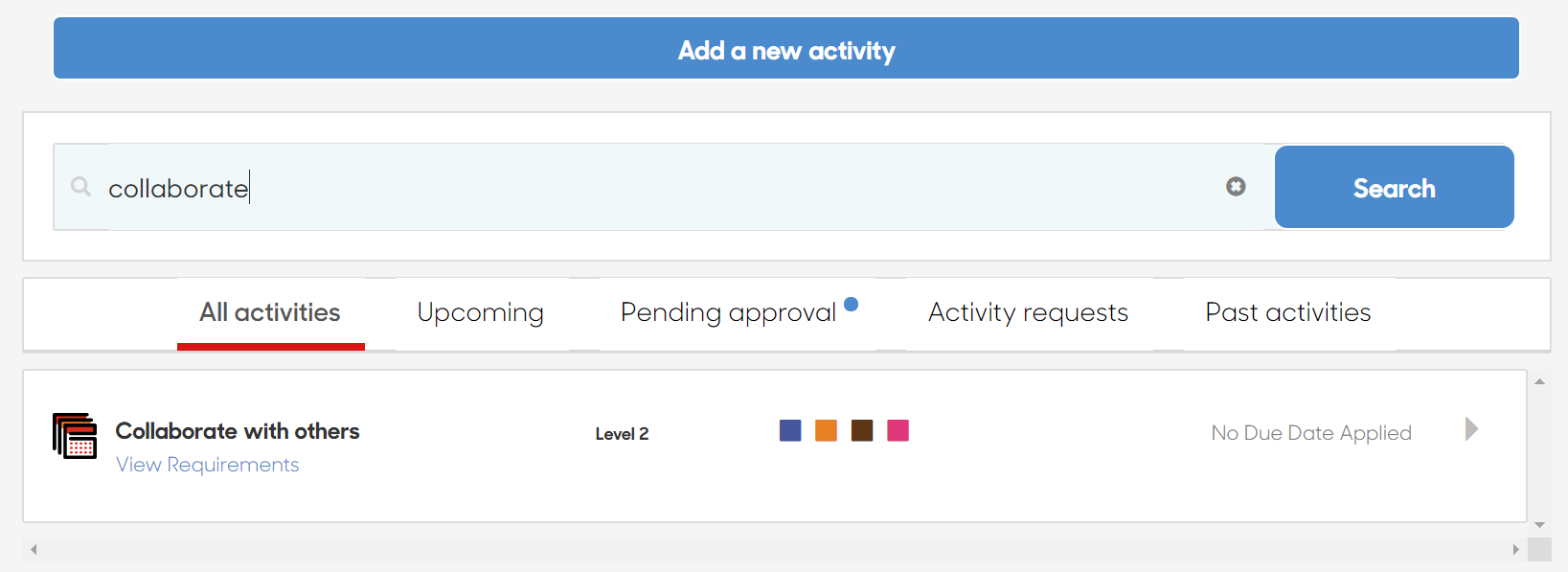
Task: Click the Add a new activity button
Action: pyautogui.click(x=786, y=48)
